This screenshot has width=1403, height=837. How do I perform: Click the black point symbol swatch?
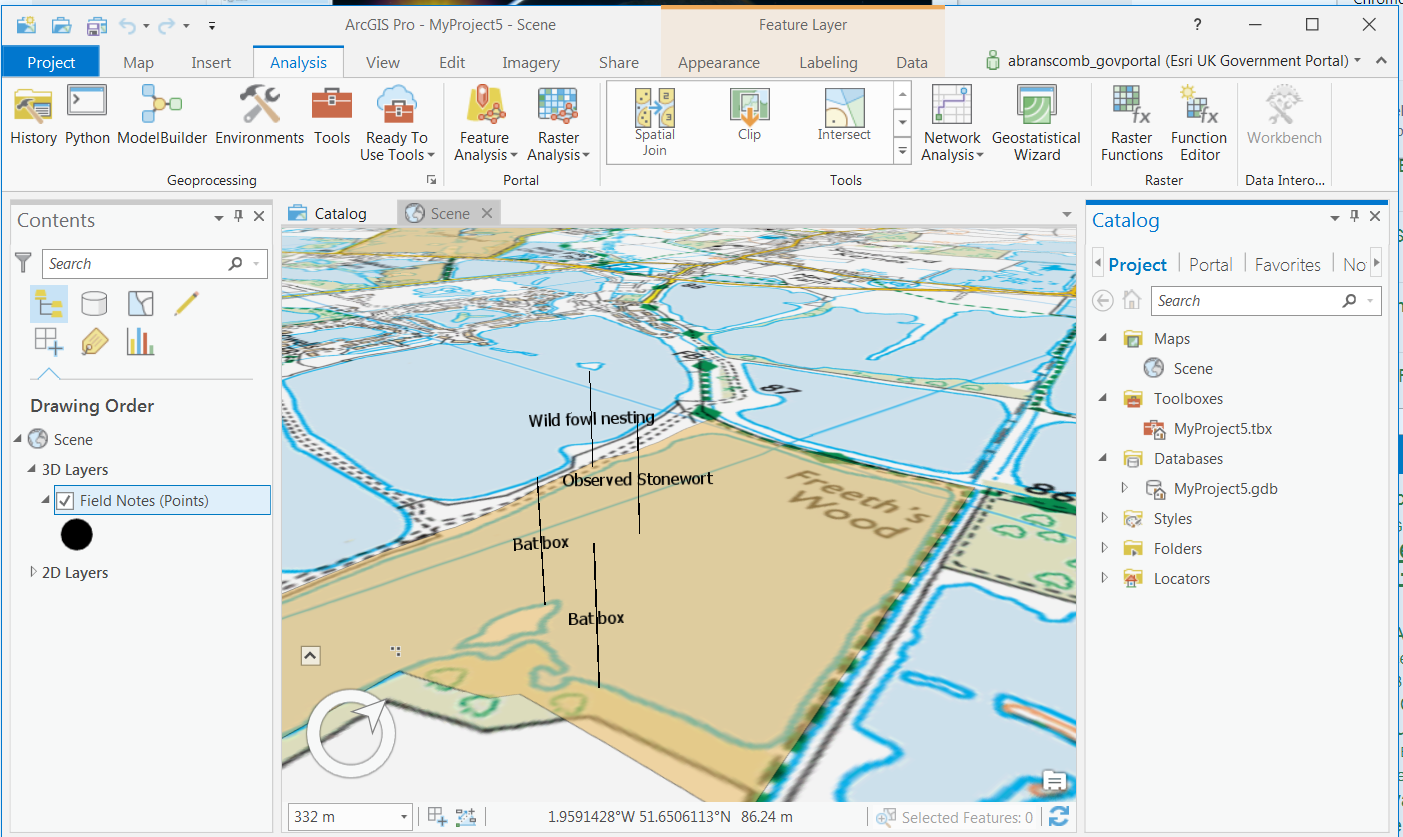click(x=77, y=535)
